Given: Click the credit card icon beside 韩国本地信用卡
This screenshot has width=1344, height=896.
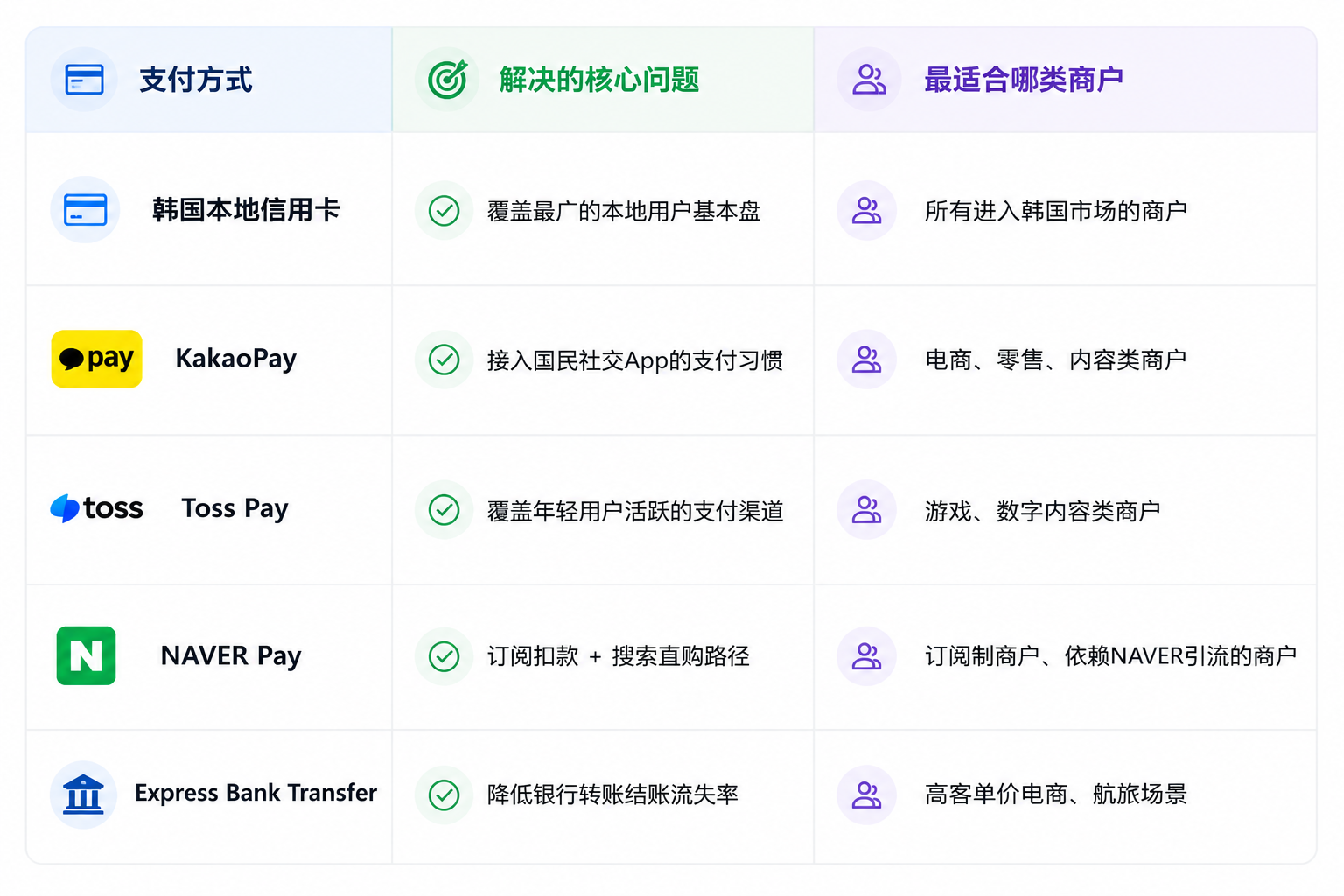Looking at the screenshot, I should coord(85,210).
